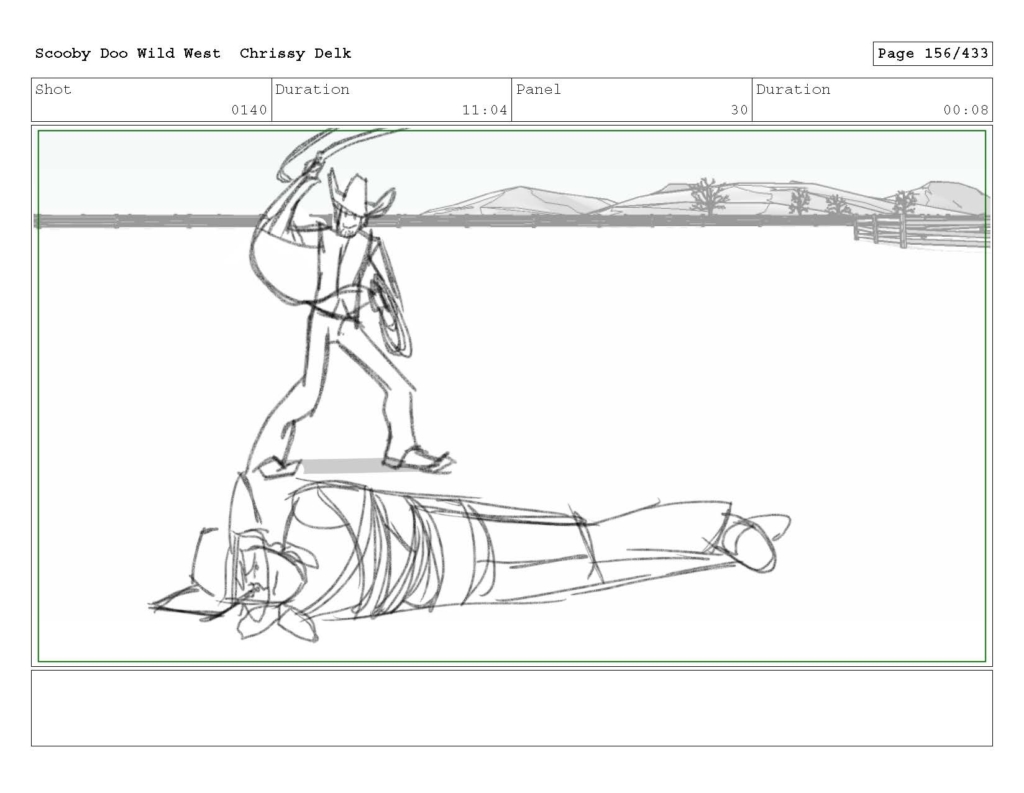Click the panel duration value "00:08"

click(x=965, y=110)
